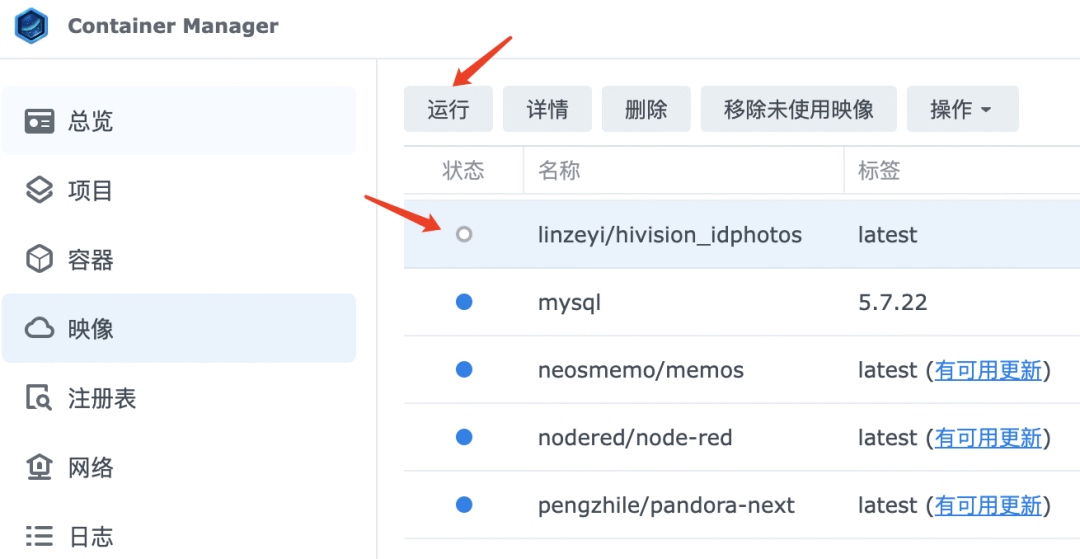The width and height of the screenshot is (1080, 559).
Task: Click 有可用更新 link for neosmemo/memos
Action: [x=988, y=370]
